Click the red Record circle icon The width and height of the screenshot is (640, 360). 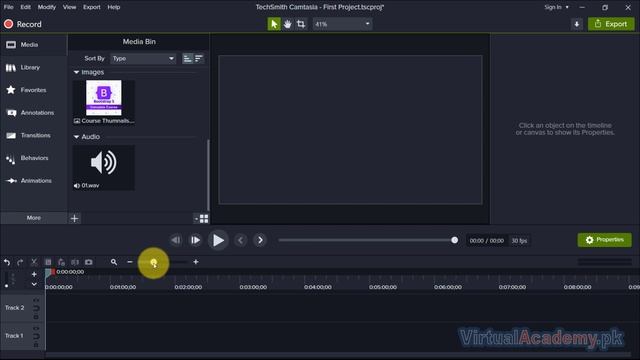(x=8, y=24)
